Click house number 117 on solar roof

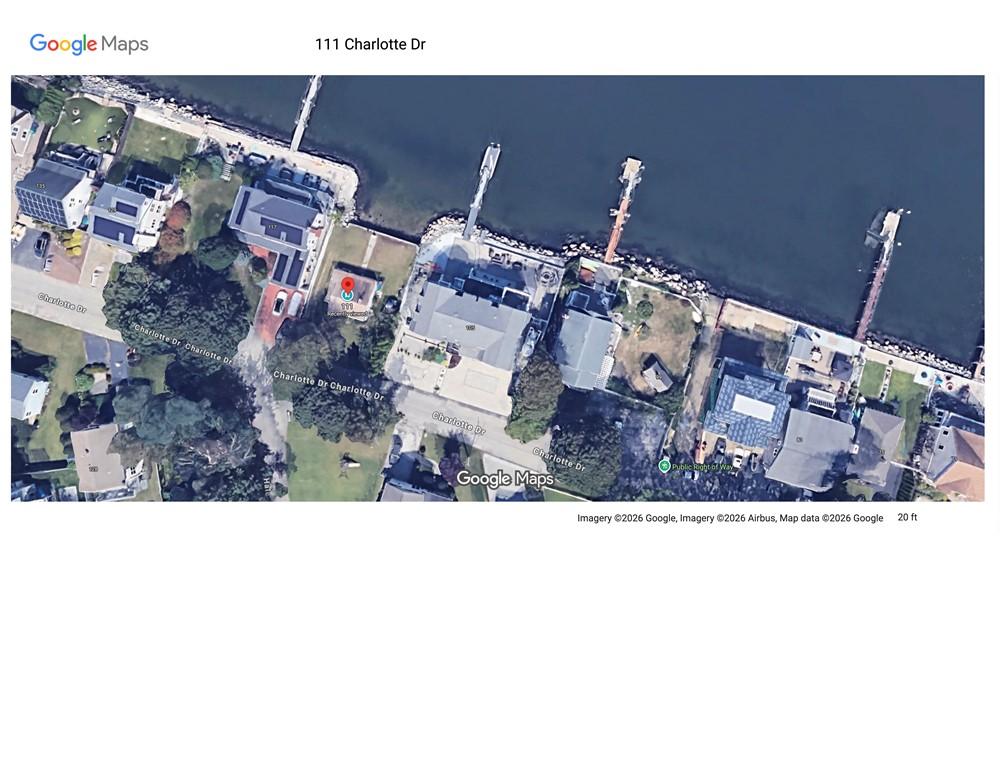click(x=272, y=227)
